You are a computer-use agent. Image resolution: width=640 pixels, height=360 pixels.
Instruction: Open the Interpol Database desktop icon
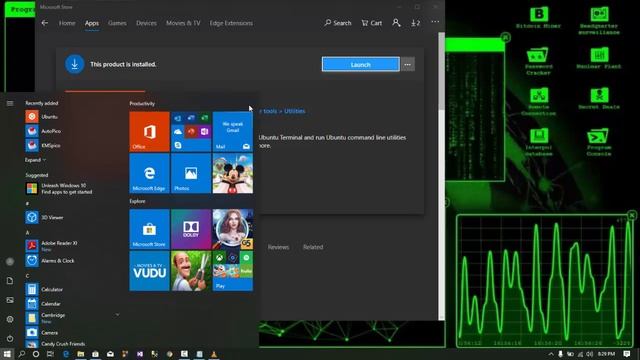click(538, 142)
